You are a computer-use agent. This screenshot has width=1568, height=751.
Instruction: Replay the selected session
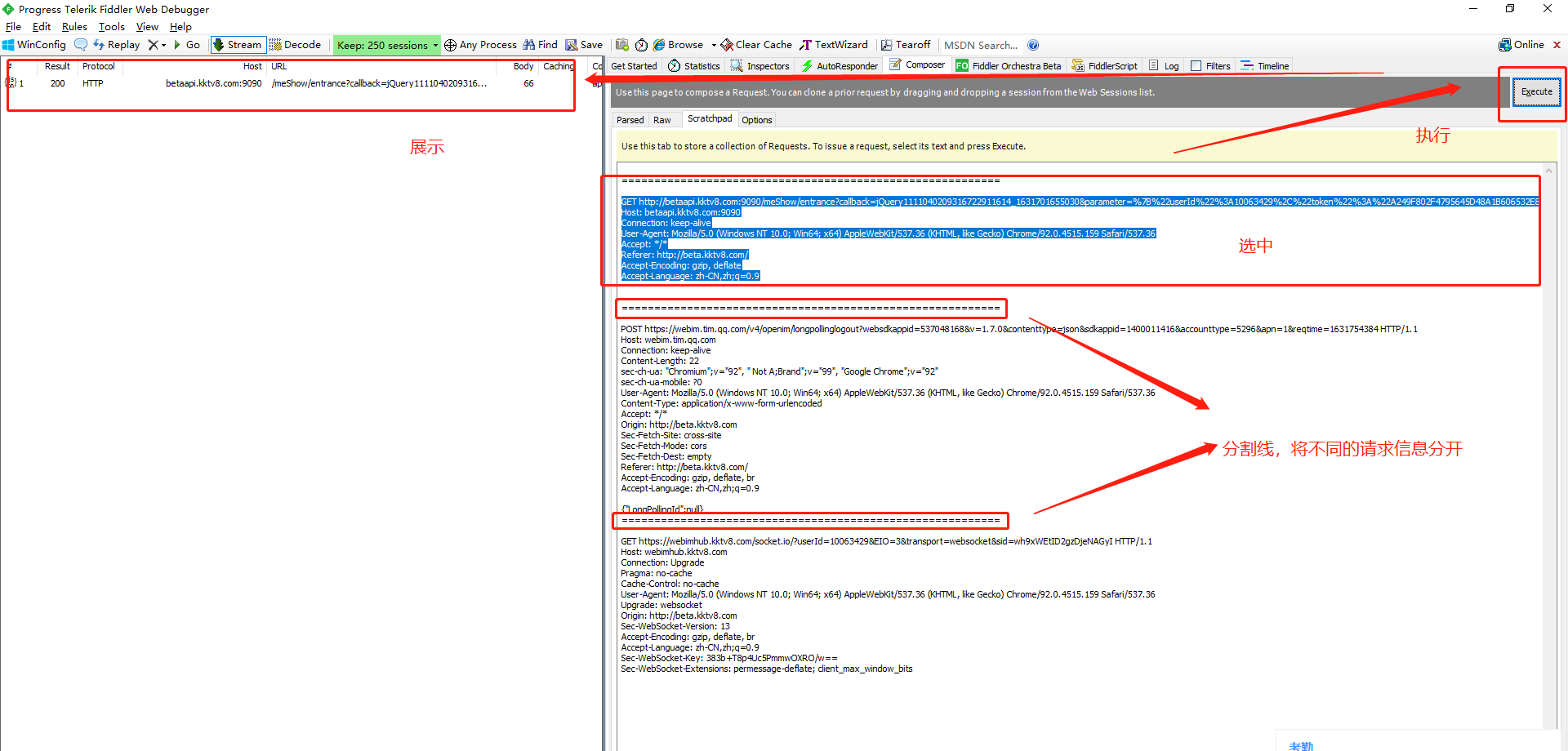click(116, 45)
